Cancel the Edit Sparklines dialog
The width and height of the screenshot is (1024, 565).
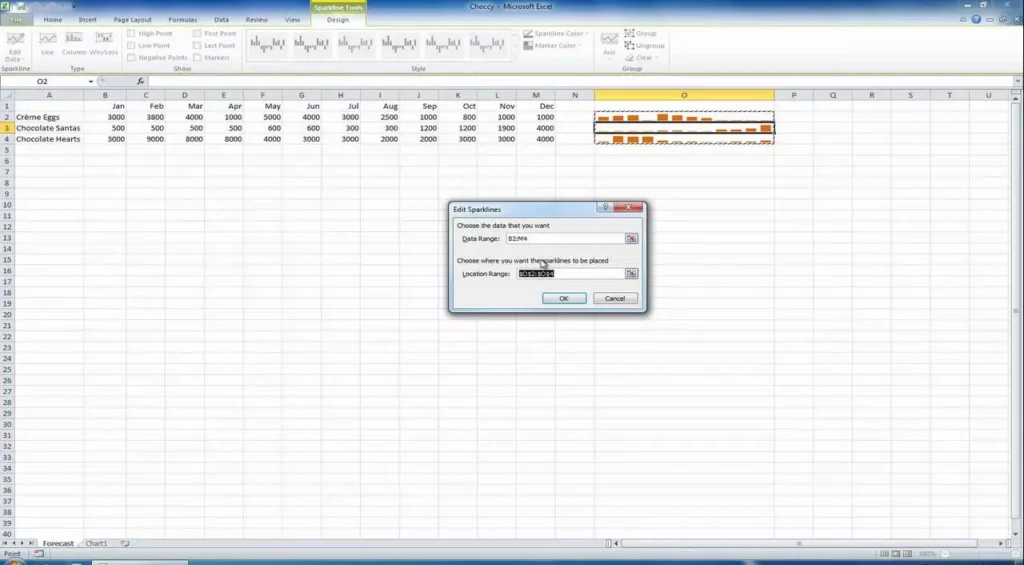coord(615,299)
